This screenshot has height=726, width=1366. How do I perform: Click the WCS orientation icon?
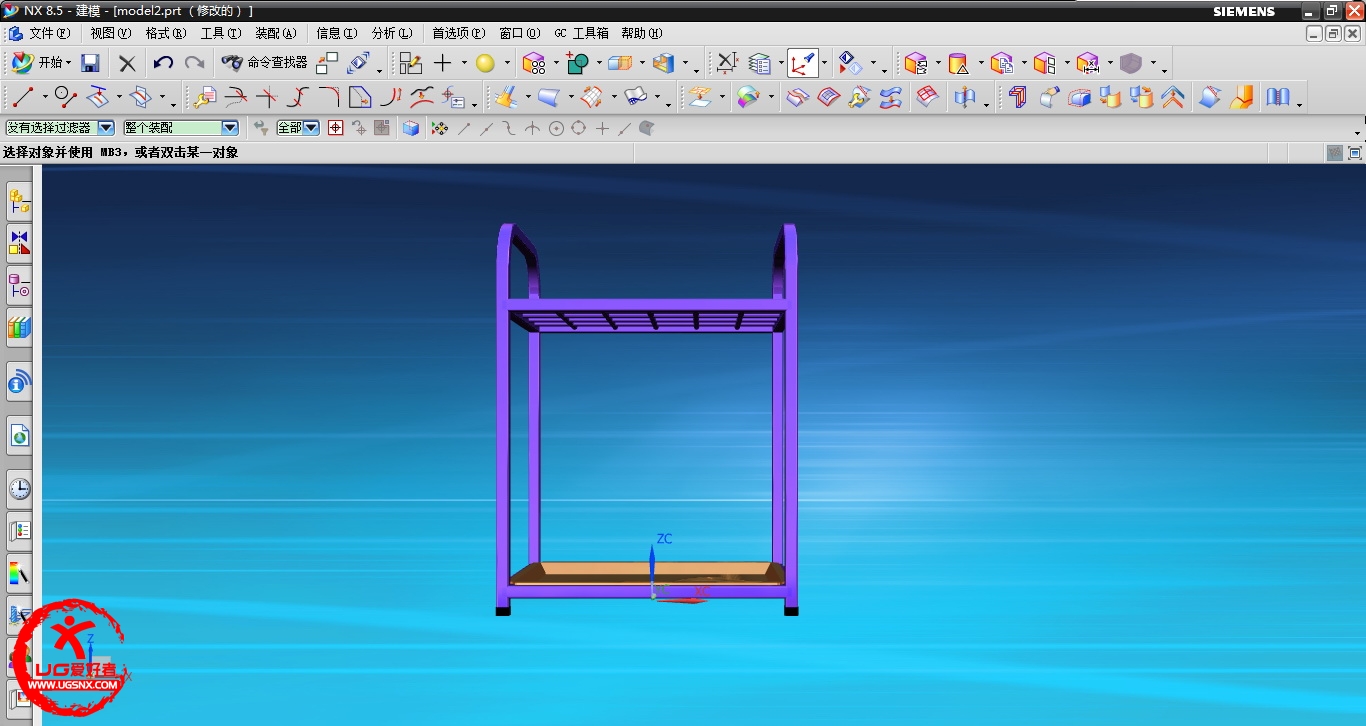(801, 63)
